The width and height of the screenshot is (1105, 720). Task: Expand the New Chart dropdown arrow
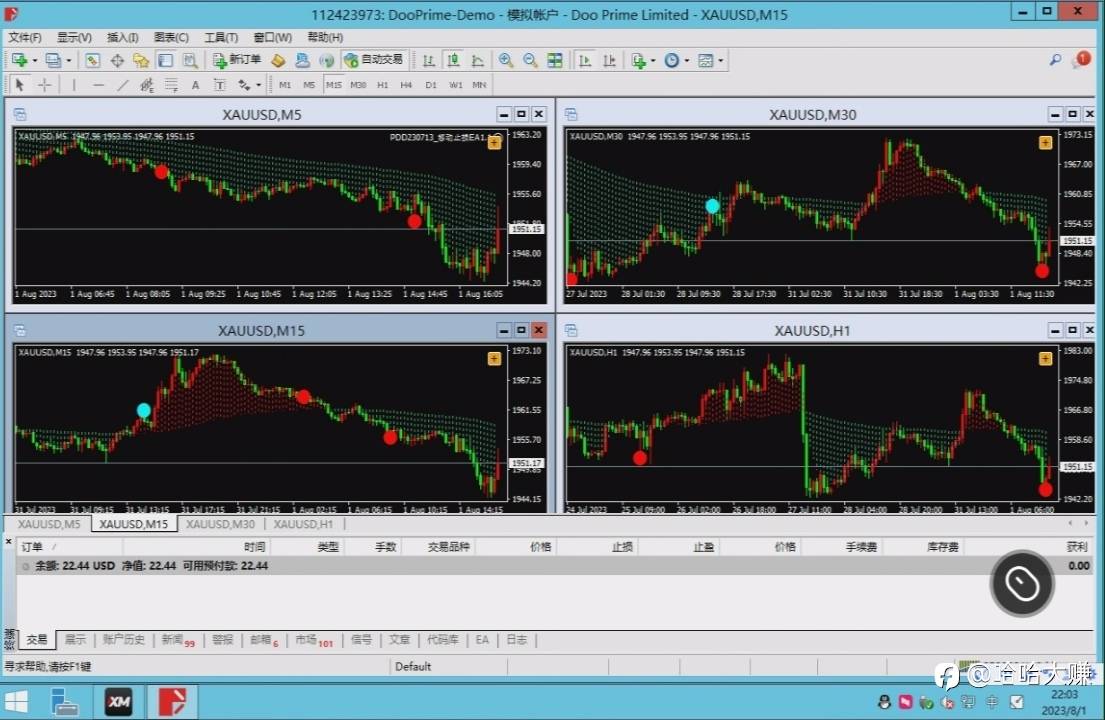pyautogui.click(x=35, y=61)
